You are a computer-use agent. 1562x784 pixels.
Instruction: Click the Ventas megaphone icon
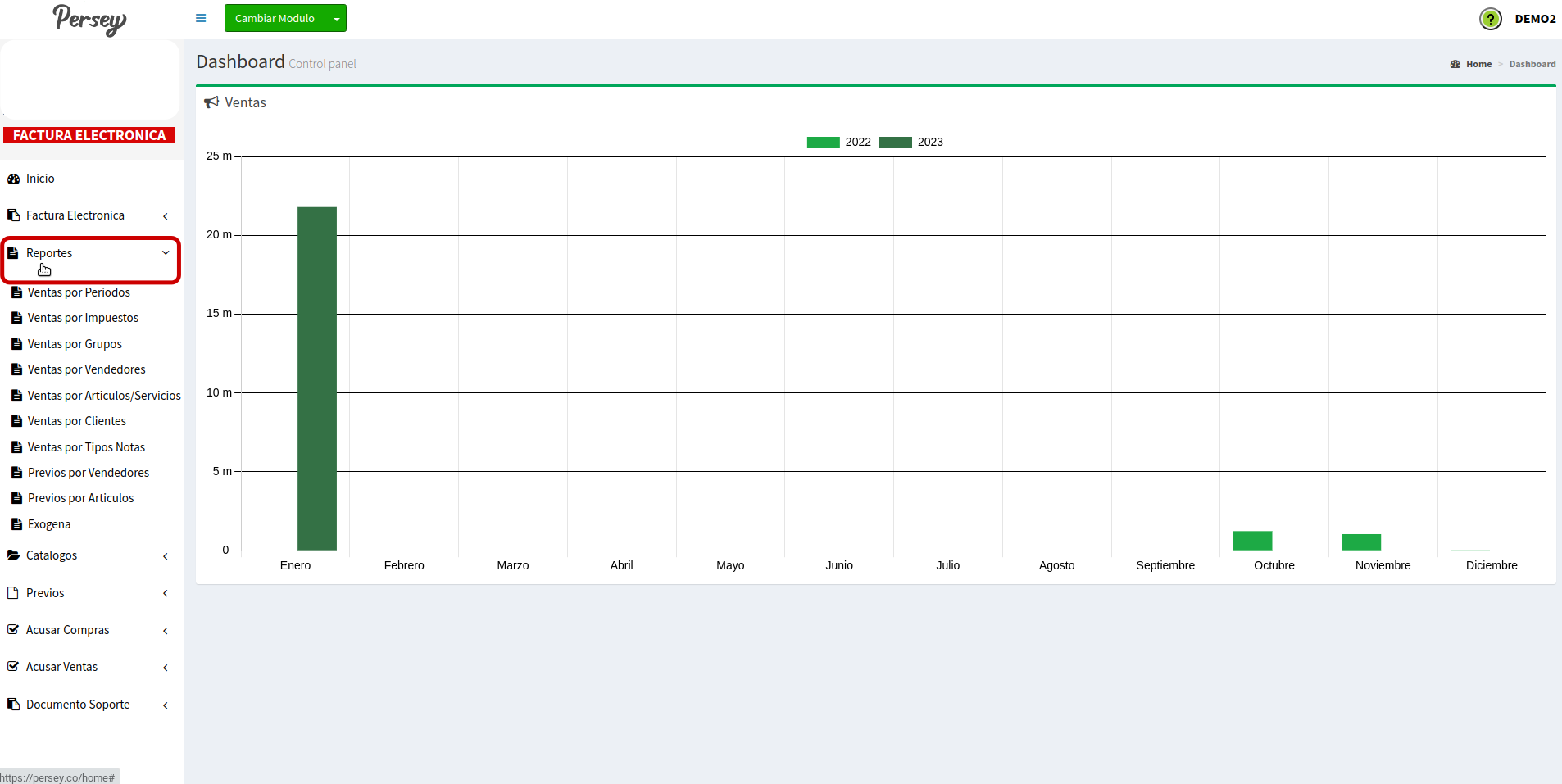coord(211,102)
